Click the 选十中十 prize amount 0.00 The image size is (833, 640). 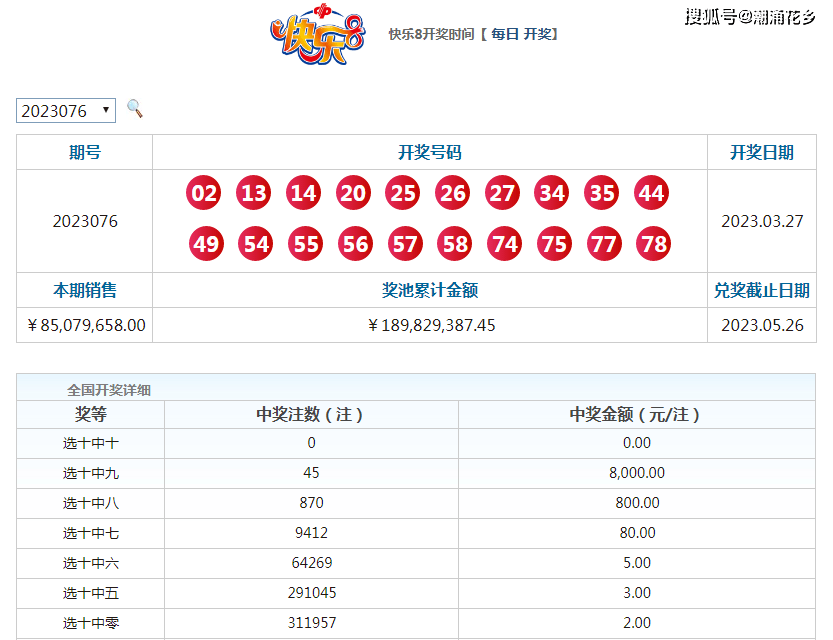coord(637,443)
